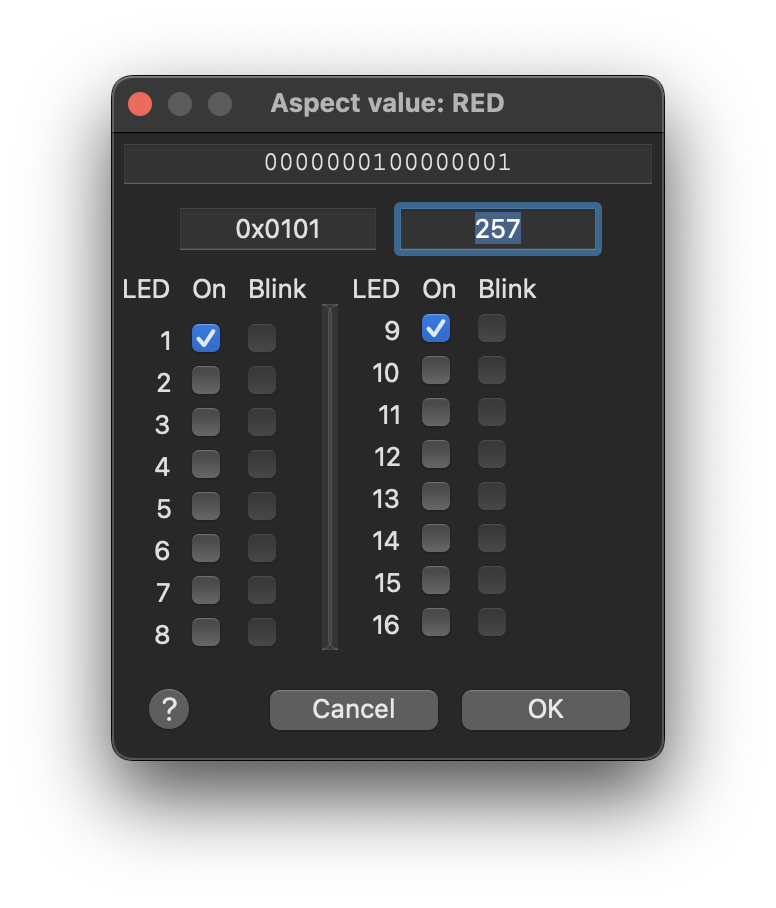Uncheck the On checkbox for LED 9
This screenshot has width=776, height=908.
[x=436, y=328]
